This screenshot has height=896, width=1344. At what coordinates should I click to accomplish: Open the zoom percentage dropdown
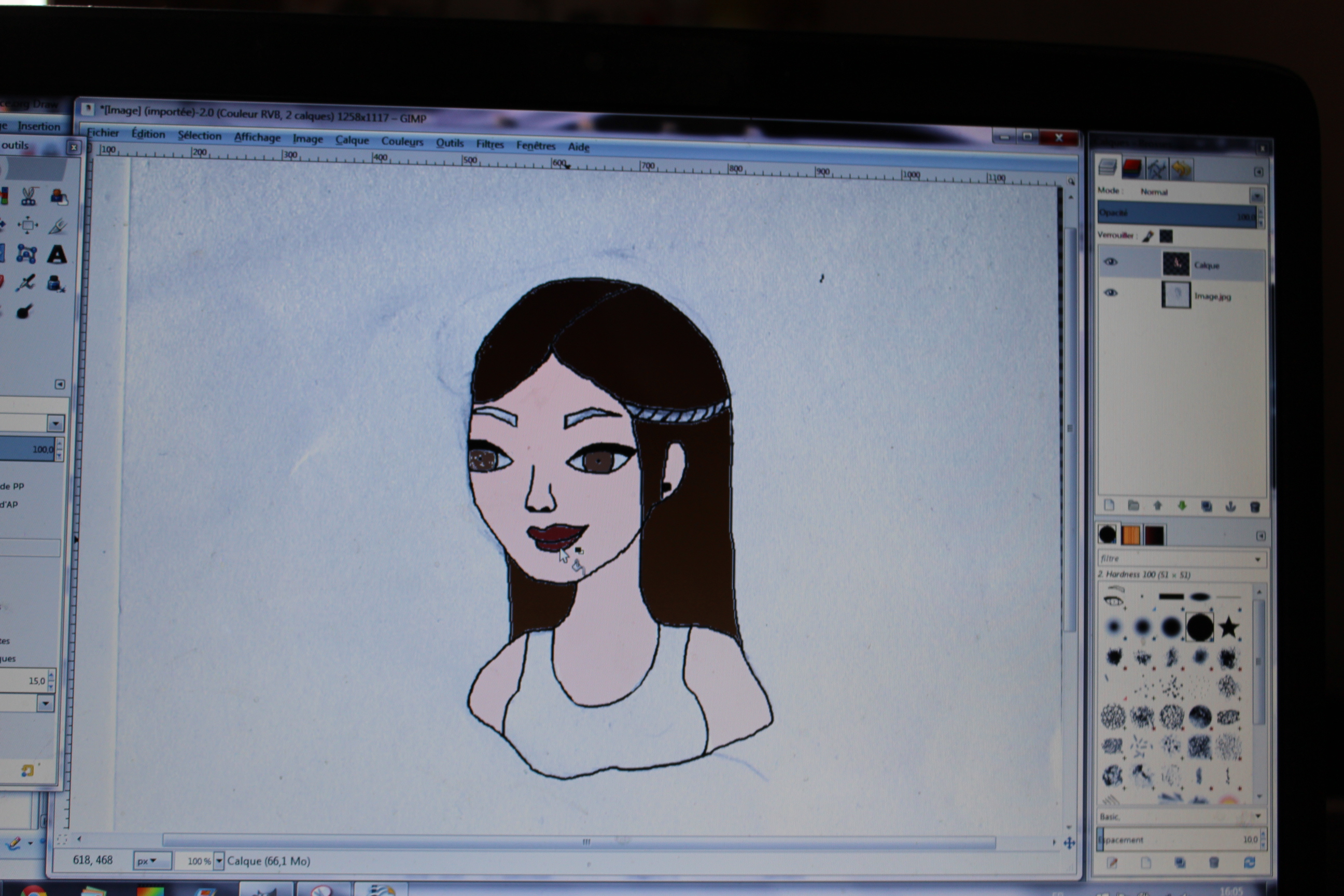(218, 861)
